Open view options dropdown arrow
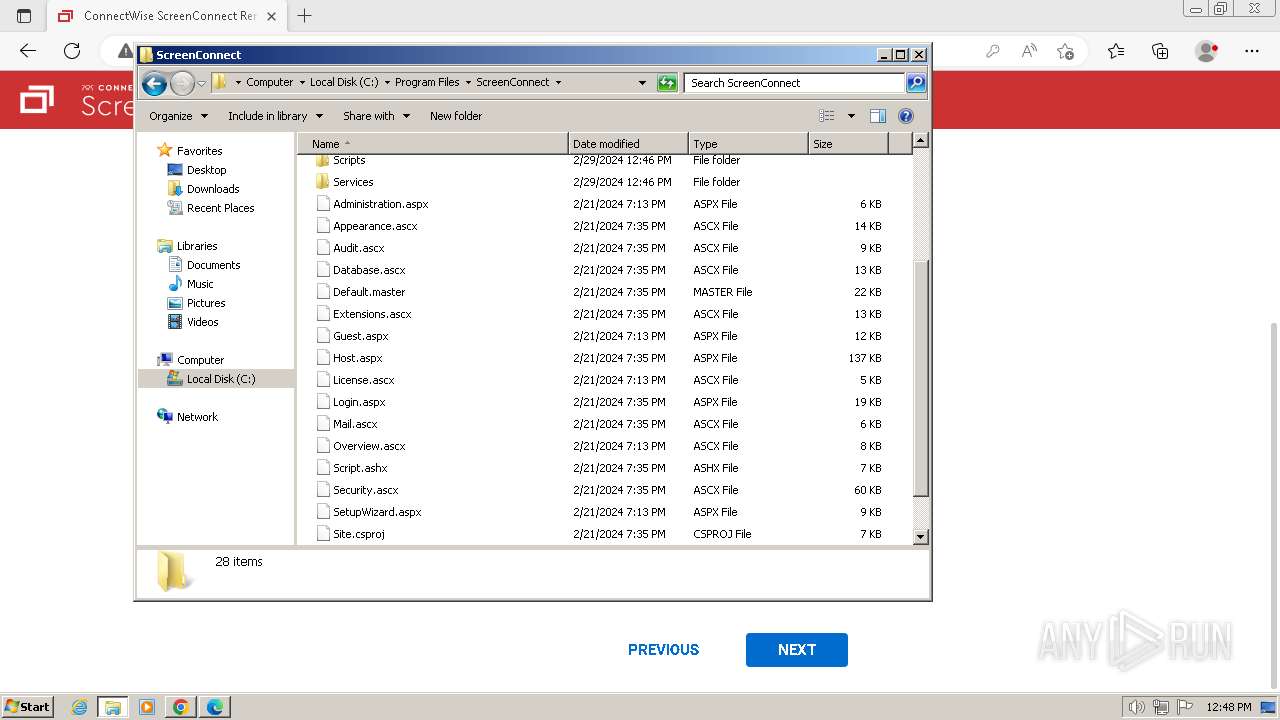The image size is (1280, 720). (x=851, y=116)
